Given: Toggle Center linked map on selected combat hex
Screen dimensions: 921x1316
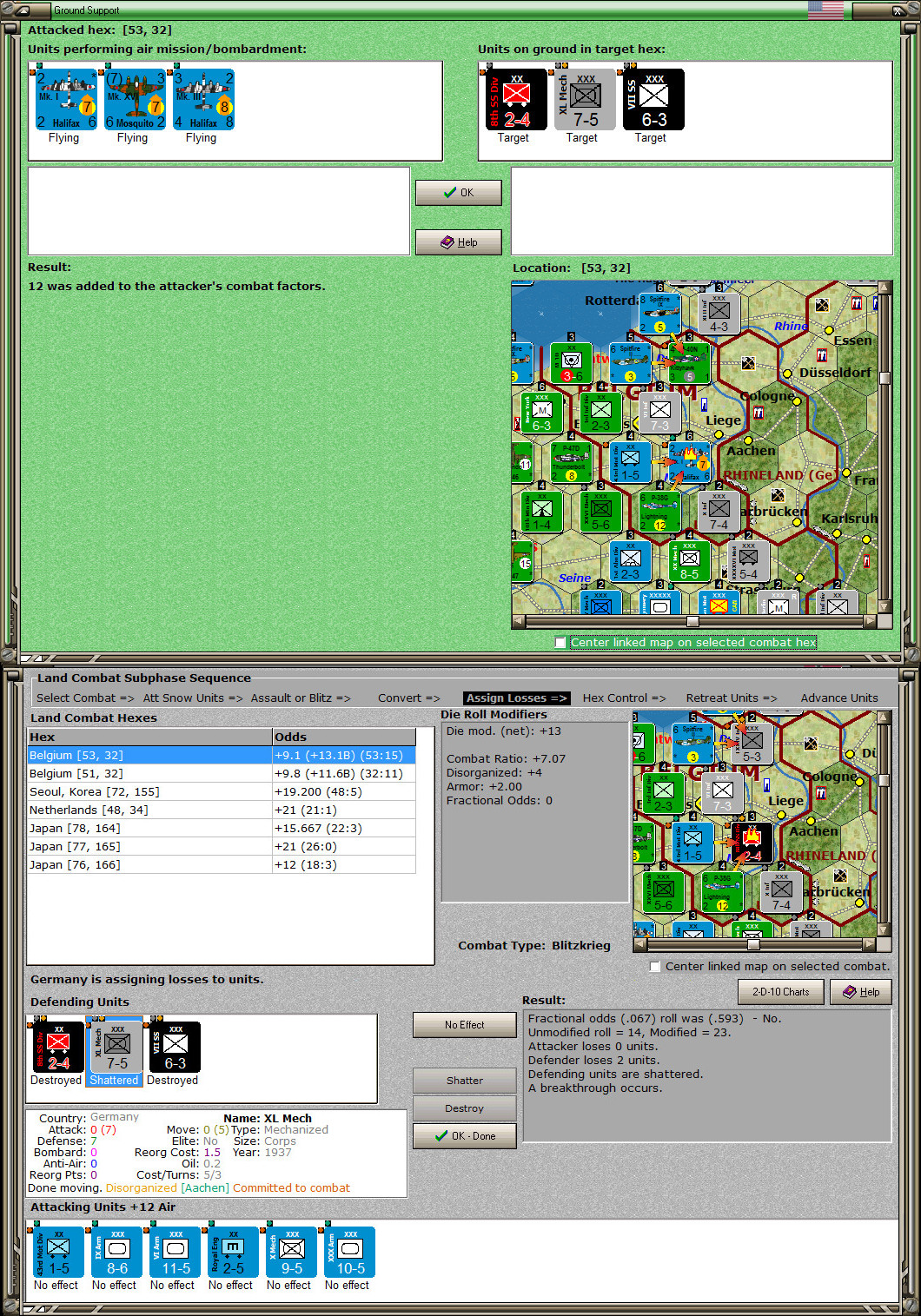Looking at the screenshot, I should pyautogui.click(x=560, y=642).
